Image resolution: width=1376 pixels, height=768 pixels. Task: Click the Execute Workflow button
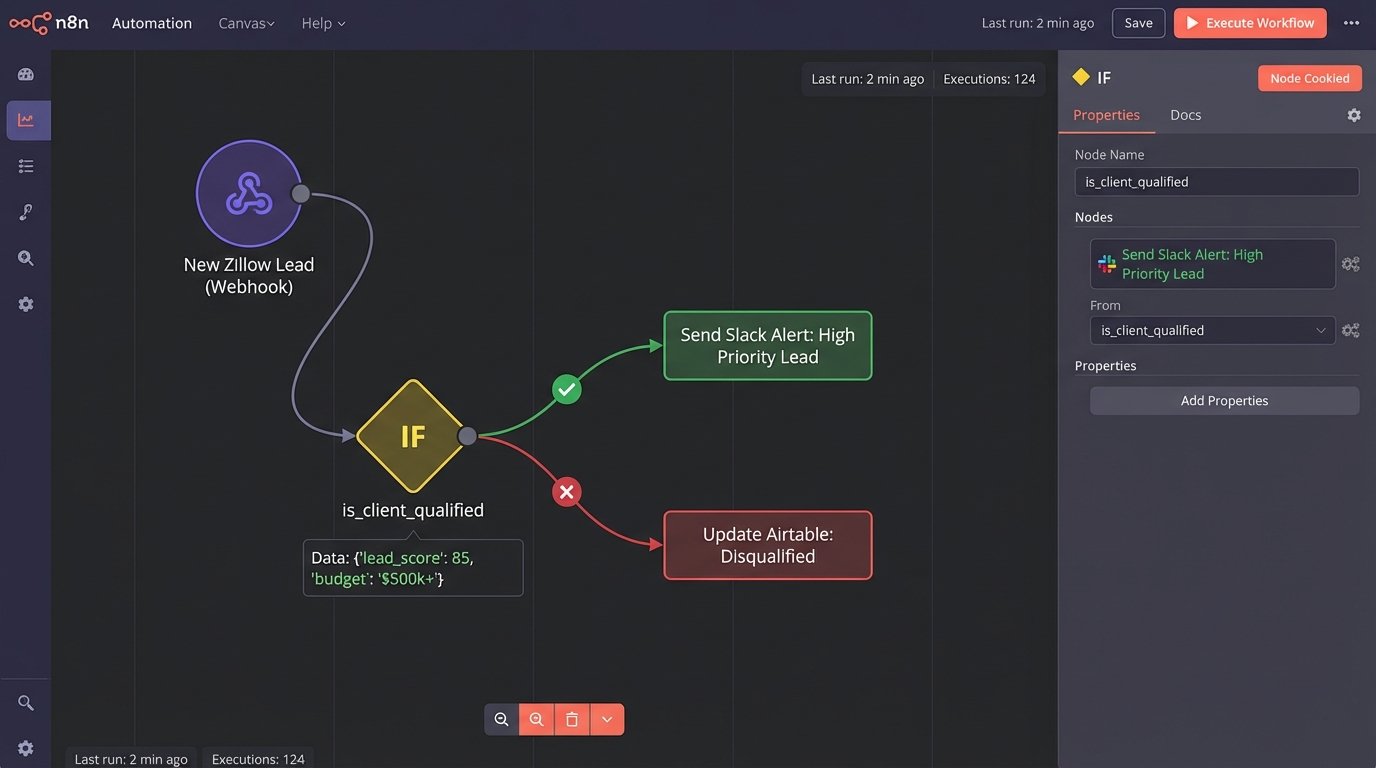(1250, 23)
